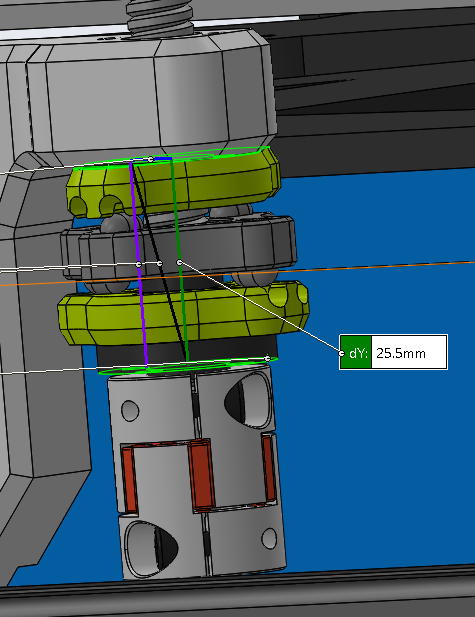
Task: Select the large gray nut housing
Action: point(157,94)
